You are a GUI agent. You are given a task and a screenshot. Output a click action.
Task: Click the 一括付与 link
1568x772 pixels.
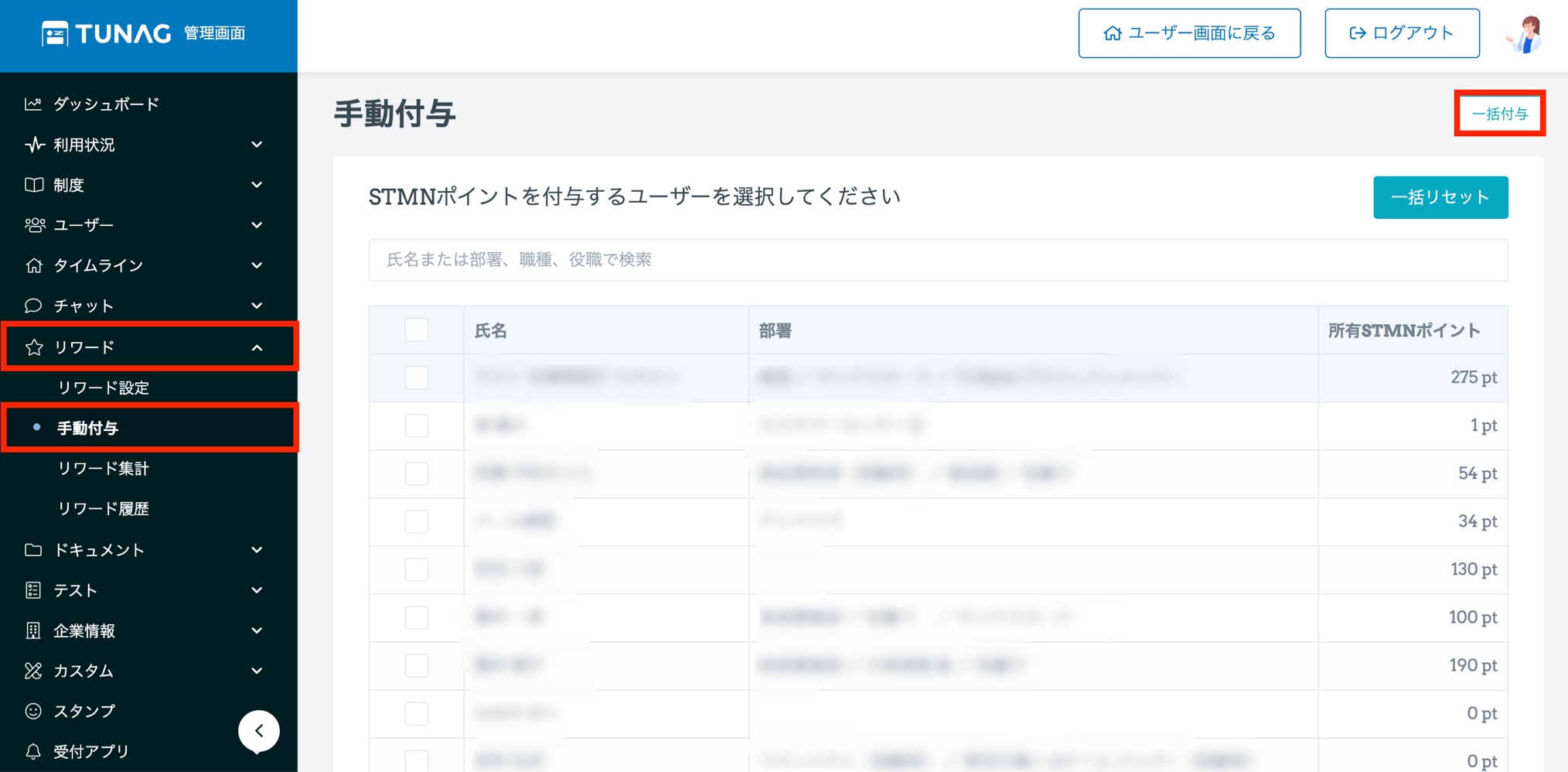coord(1500,114)
